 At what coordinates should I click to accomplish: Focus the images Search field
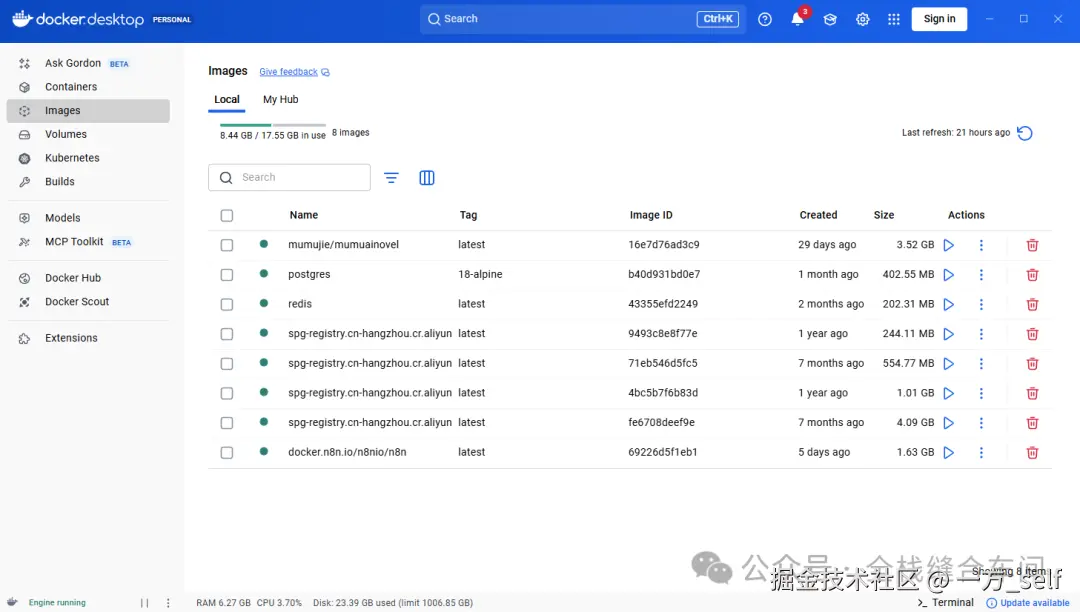(x=289, y=178)
